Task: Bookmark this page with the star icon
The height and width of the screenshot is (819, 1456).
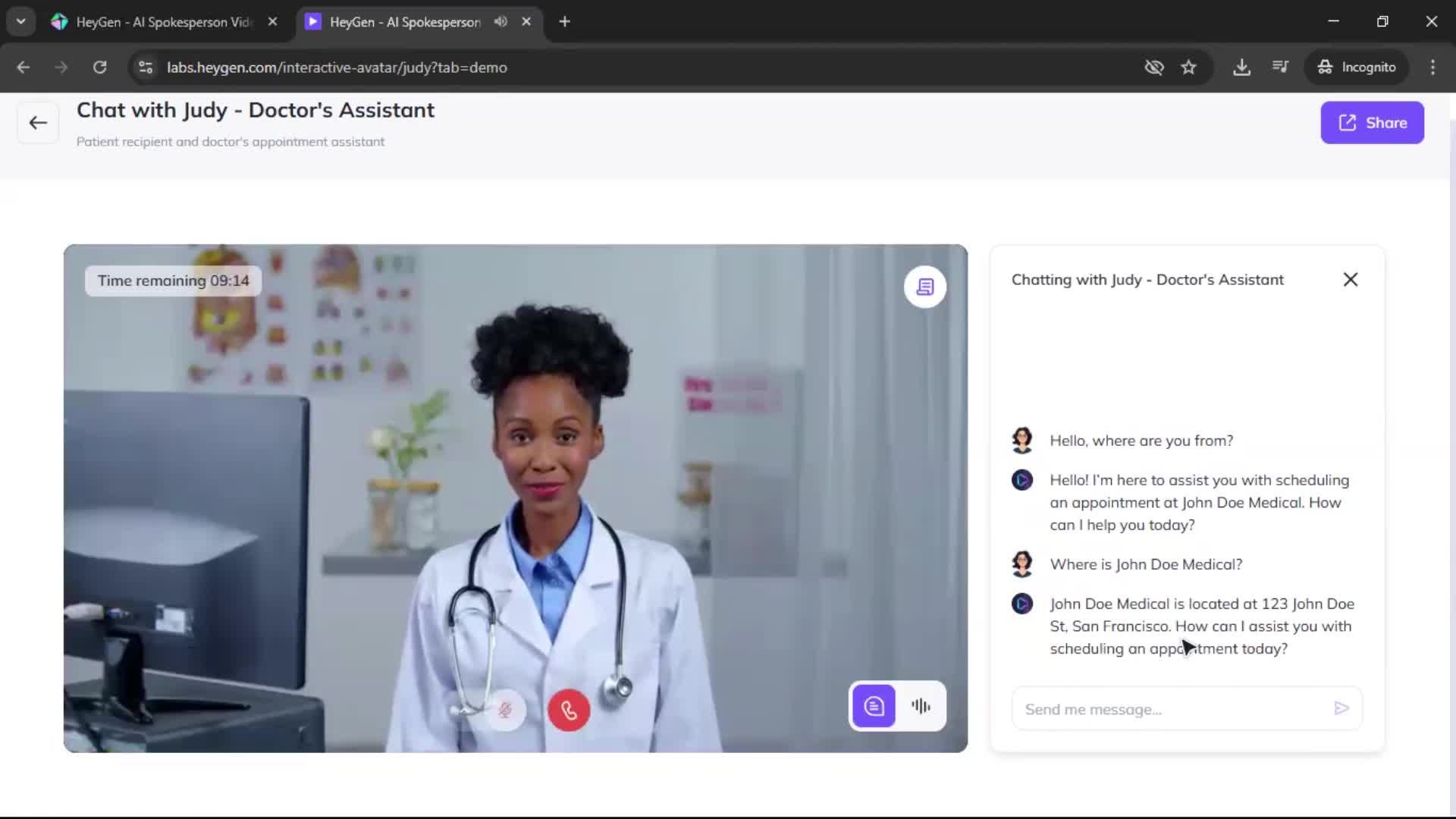Action: pos(1188,67)
